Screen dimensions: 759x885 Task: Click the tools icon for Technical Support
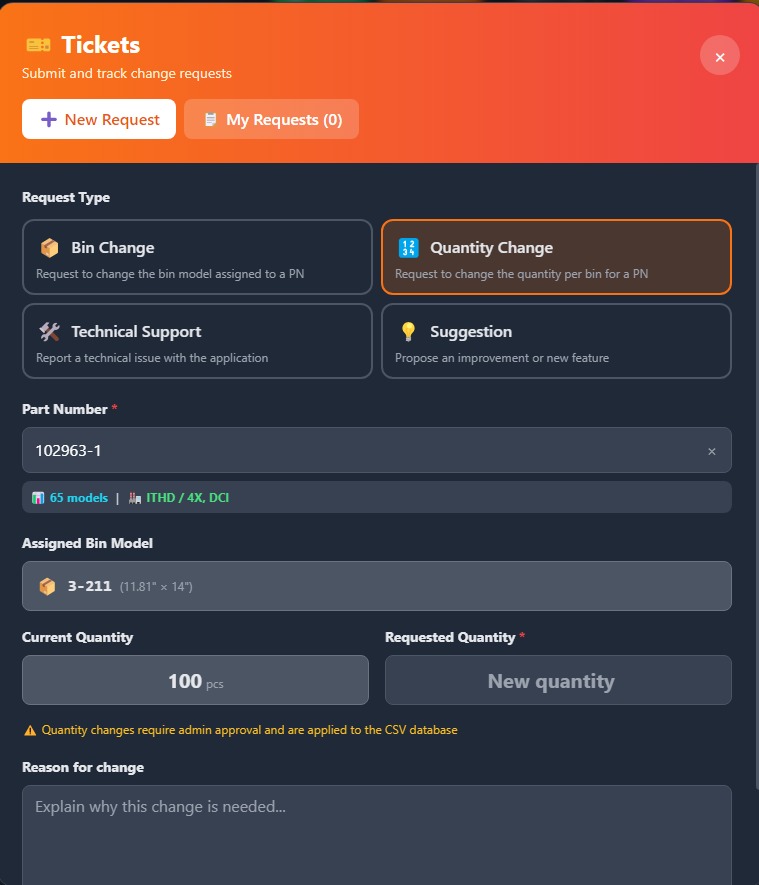tap(49, 332)
